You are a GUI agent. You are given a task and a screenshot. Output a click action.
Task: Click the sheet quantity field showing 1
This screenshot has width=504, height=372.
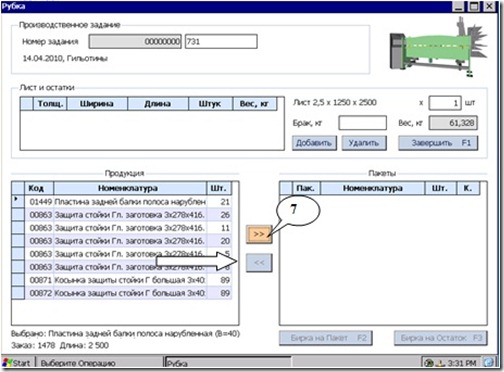point(445,103)
